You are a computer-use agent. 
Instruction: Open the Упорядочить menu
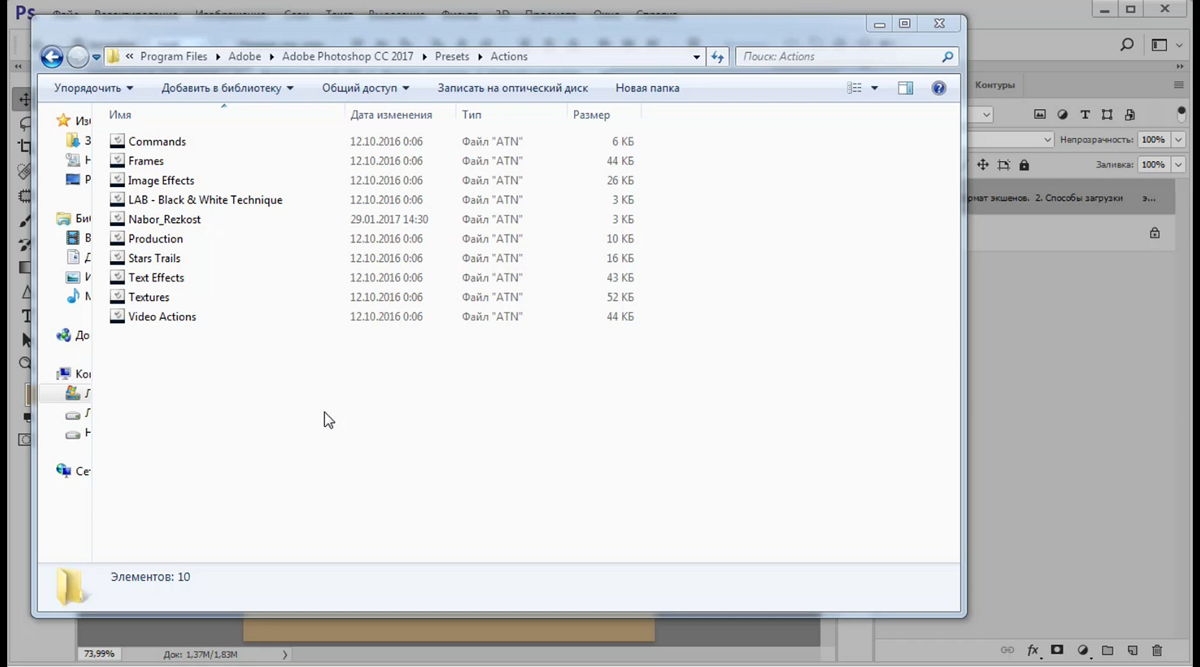click(93, 88)
